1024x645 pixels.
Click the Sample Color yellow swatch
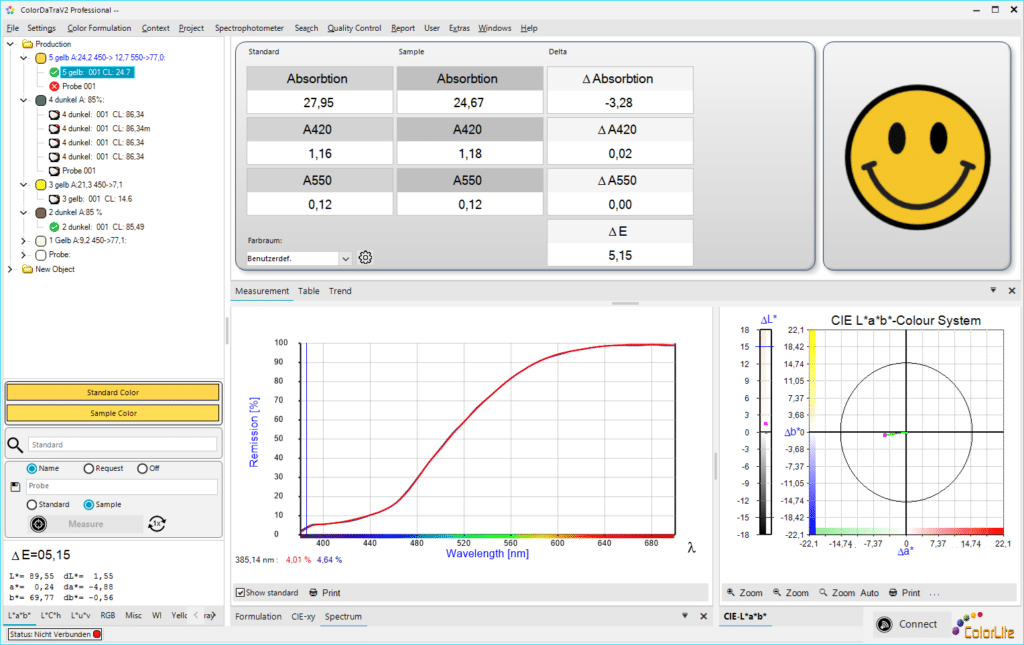[113, 413]
